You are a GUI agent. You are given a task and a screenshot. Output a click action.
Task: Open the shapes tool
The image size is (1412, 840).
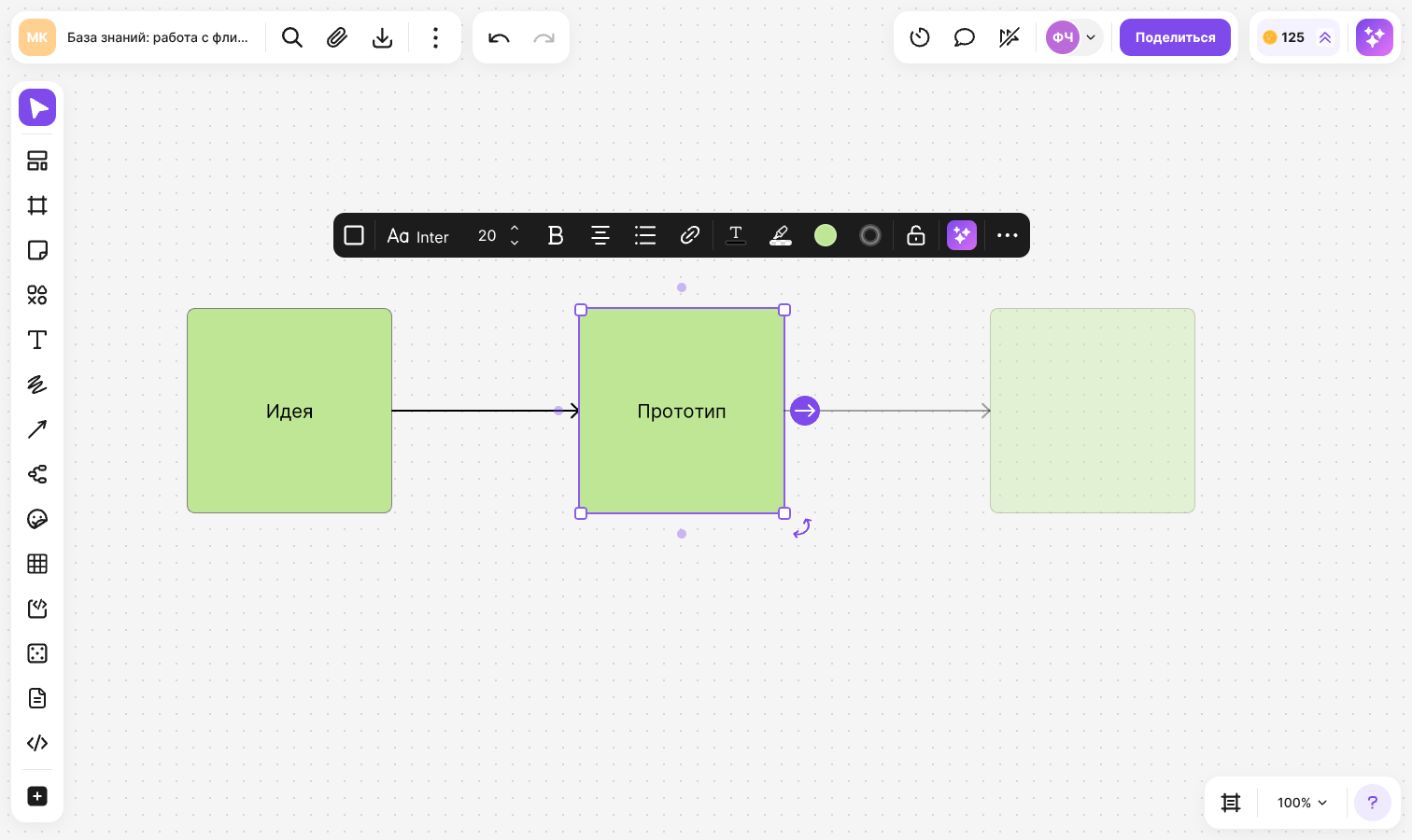(37, 295)
